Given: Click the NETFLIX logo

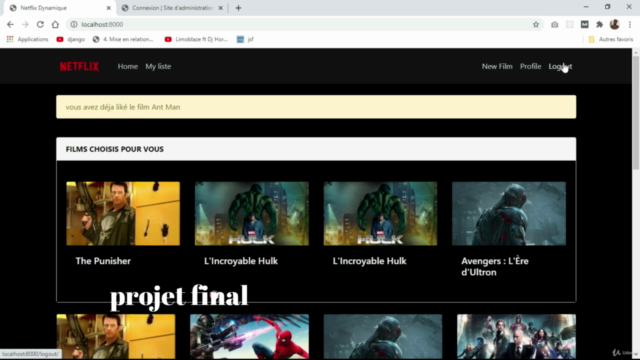Looking at the screenshot, I should pyautogui.click(x=79, y=66).
